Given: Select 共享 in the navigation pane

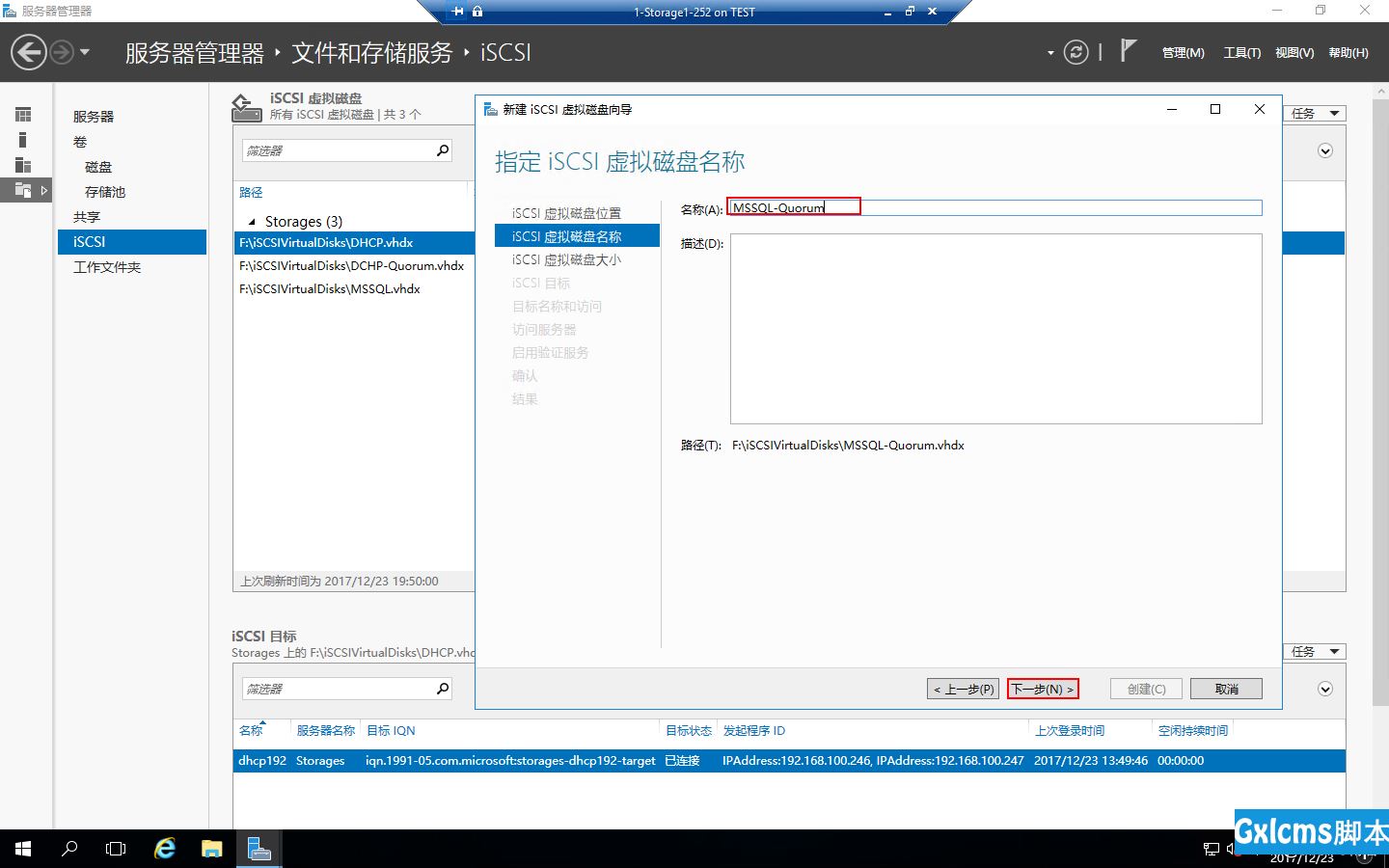Looking at the screenshot, I should pos(87,217).
